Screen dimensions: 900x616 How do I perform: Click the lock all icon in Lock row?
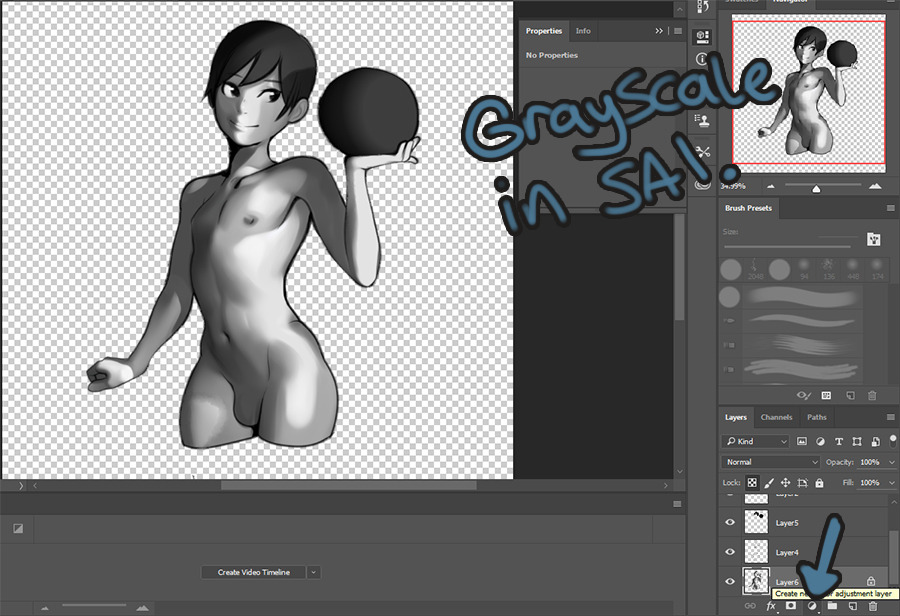tap(818, 483)
